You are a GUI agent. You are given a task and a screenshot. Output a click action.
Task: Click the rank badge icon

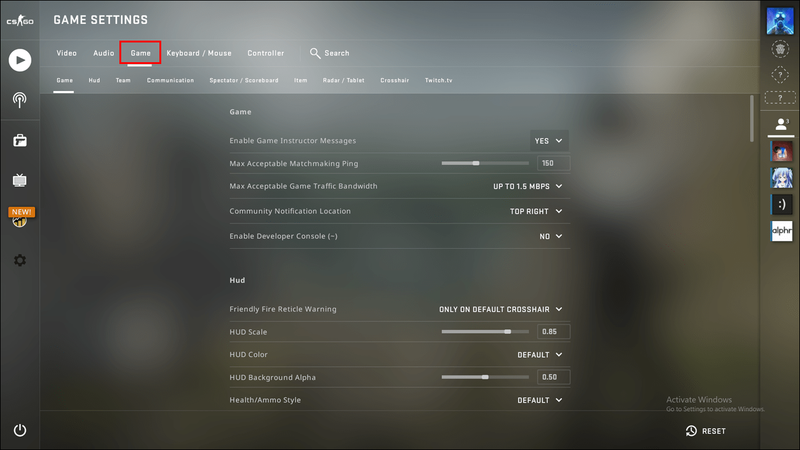780,49
